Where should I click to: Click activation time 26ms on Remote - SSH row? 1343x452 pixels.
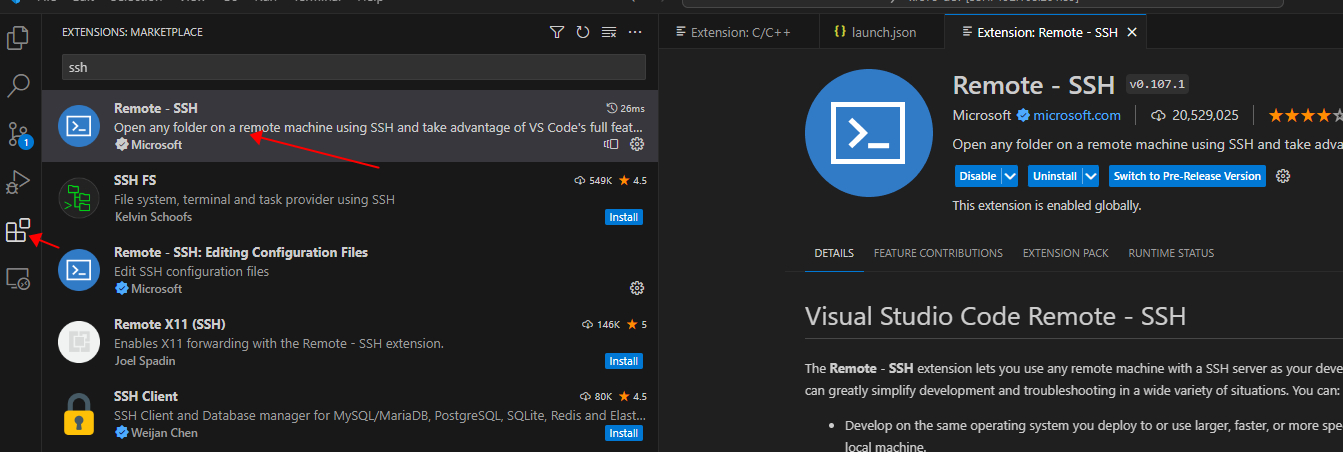[626, 108]
